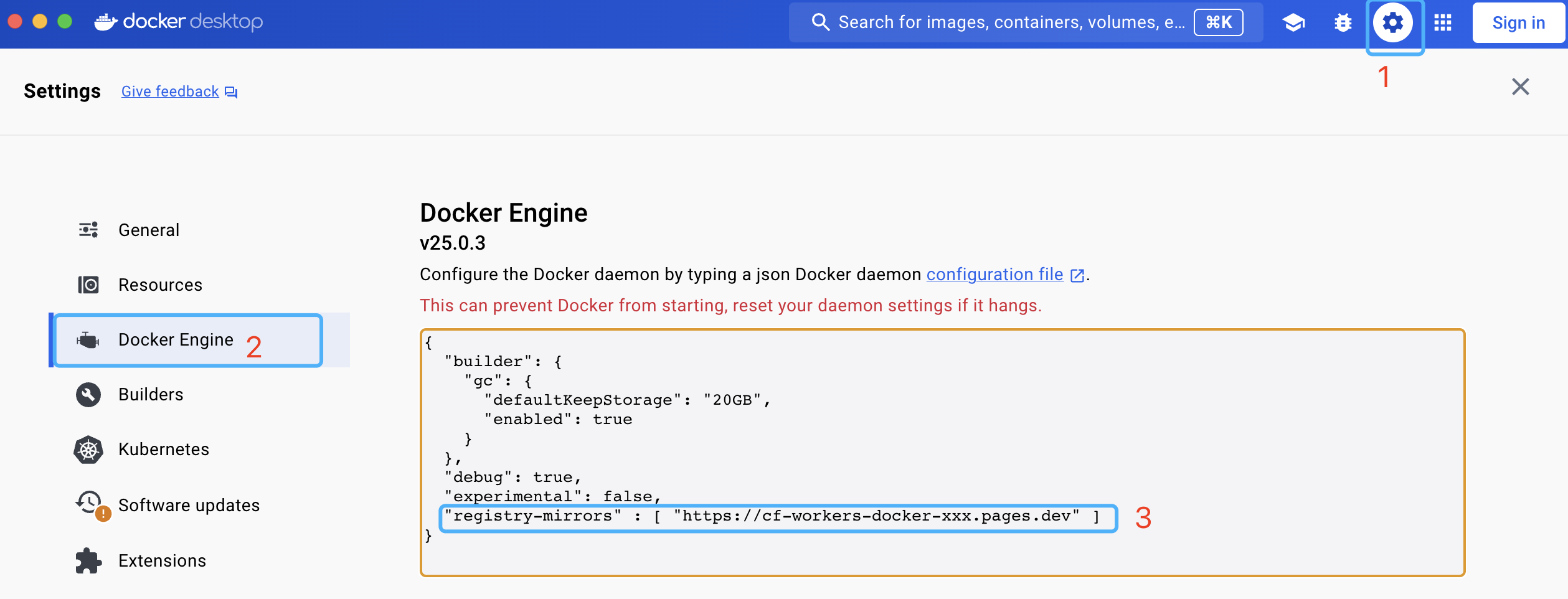Click the Docker whale logo
The width and height of the screenshot is (1568, 599).
coord(106,22)
